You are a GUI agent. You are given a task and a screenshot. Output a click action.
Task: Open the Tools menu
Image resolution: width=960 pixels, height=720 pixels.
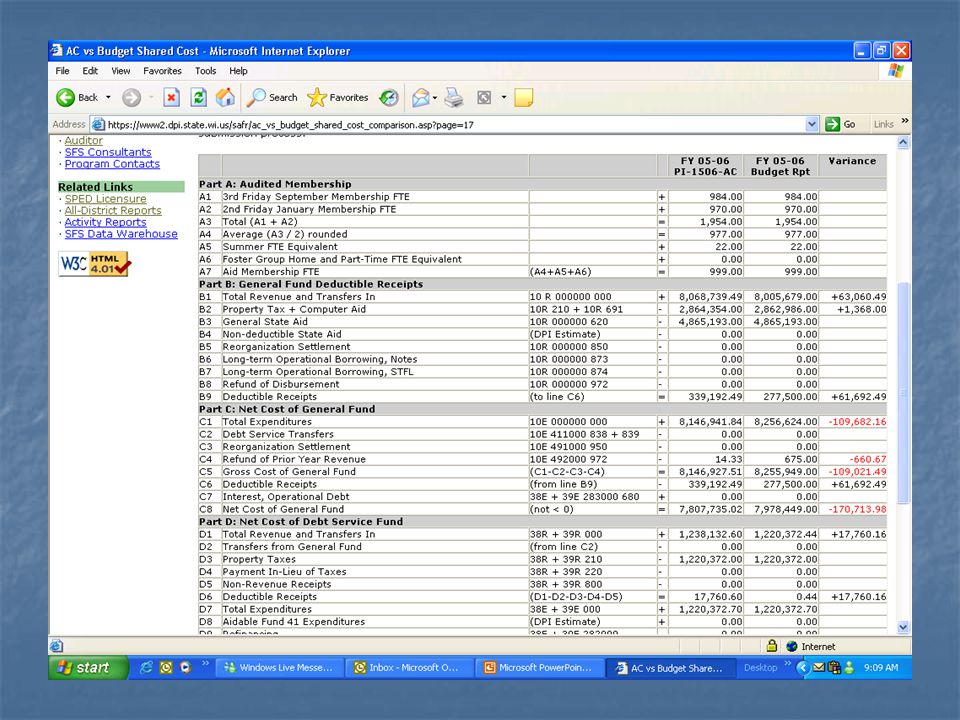[x=206, y=71]
